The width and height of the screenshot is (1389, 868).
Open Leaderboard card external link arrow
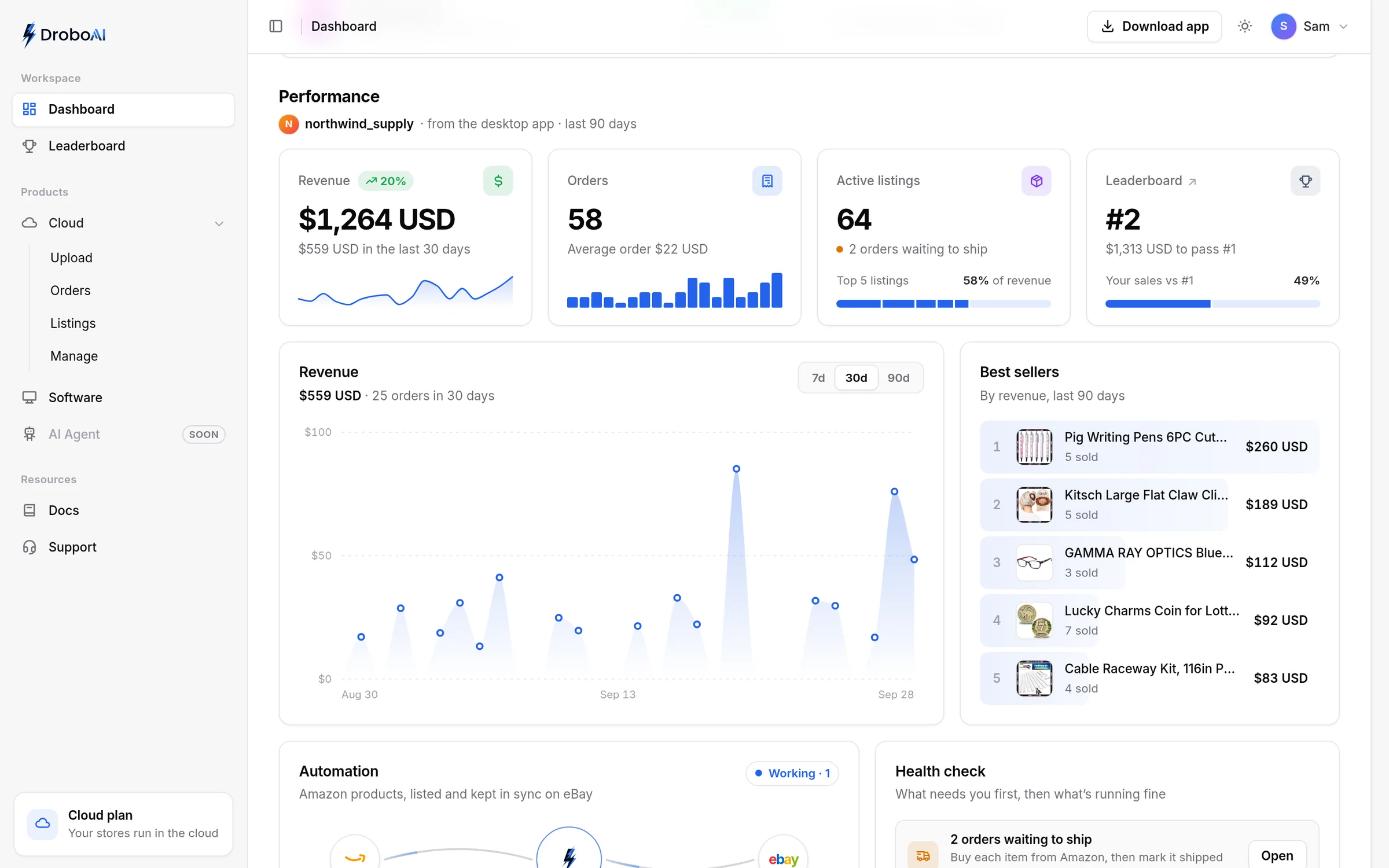click(x=1192, y=182)
